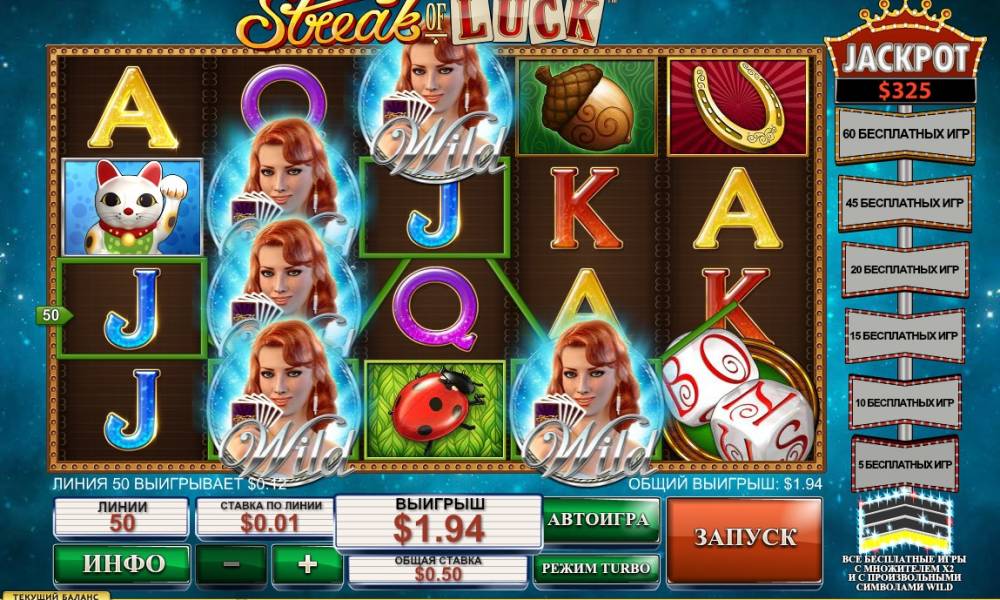Click the Линии 50 field
Image resolution: width=1000 pixels, height=600 pixels.
(x=121, y=517)
